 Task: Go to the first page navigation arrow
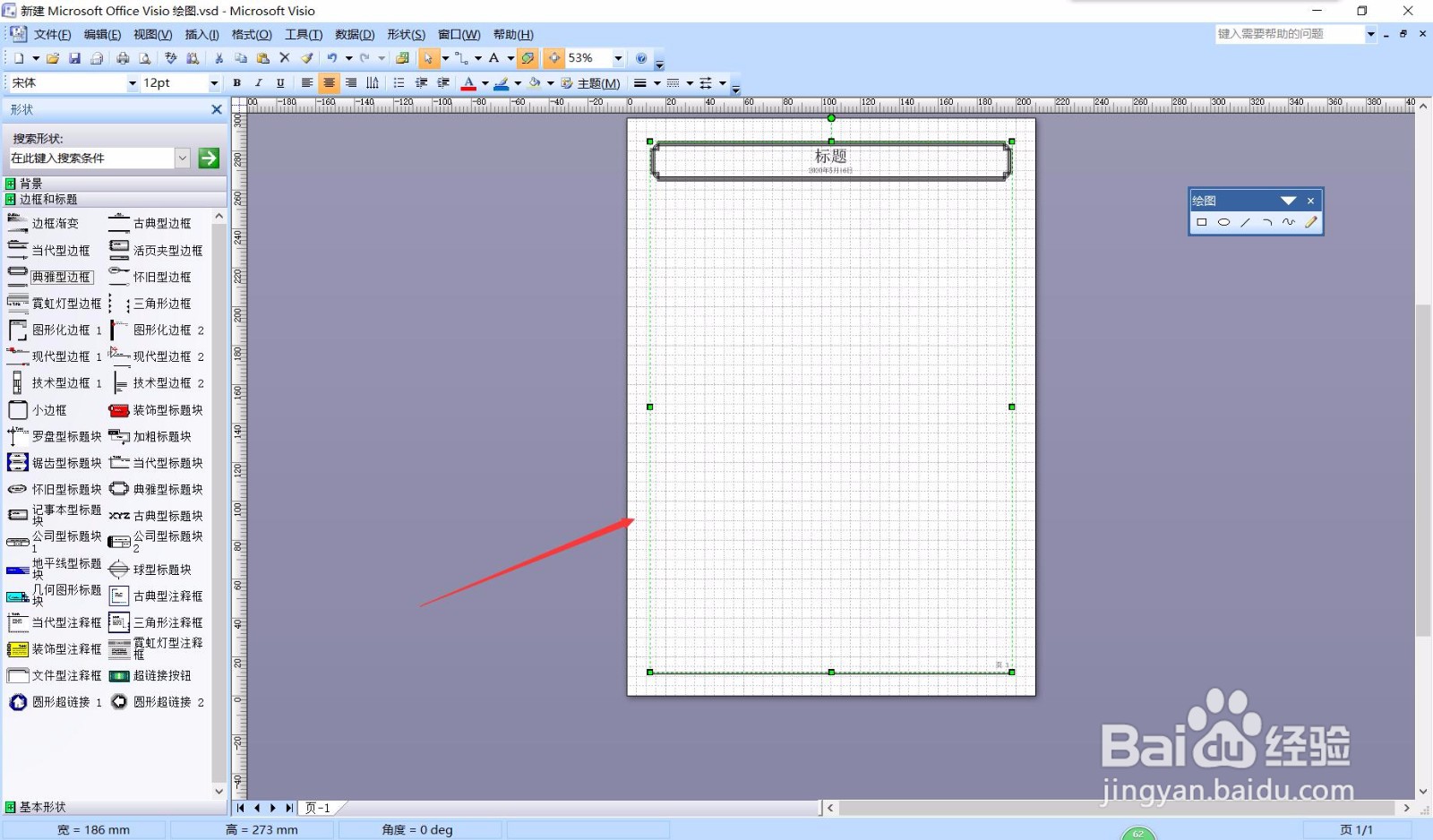[x=240, y=808]
